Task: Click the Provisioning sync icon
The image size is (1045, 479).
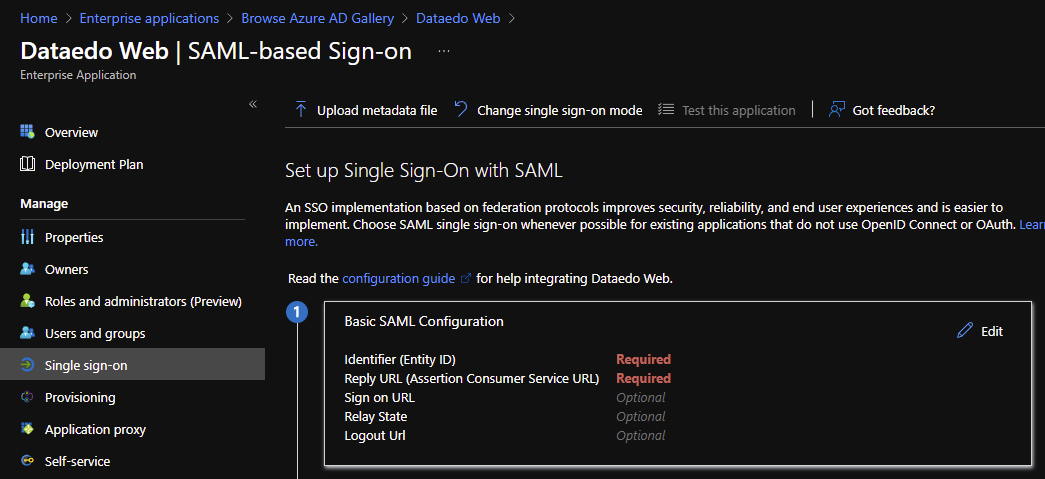Action: [x=27, y=397]
